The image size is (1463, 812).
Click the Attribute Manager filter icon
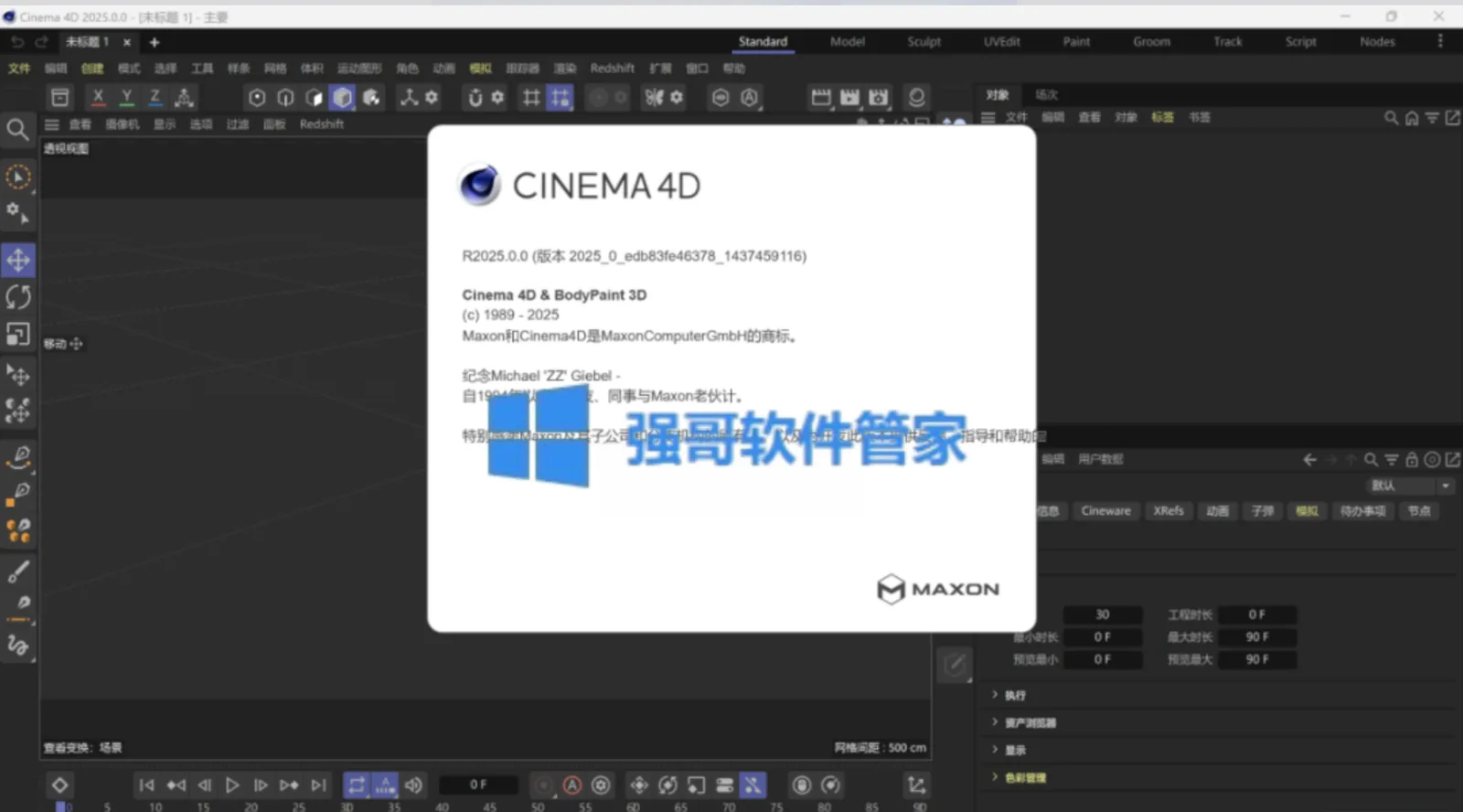[1391, 460]
